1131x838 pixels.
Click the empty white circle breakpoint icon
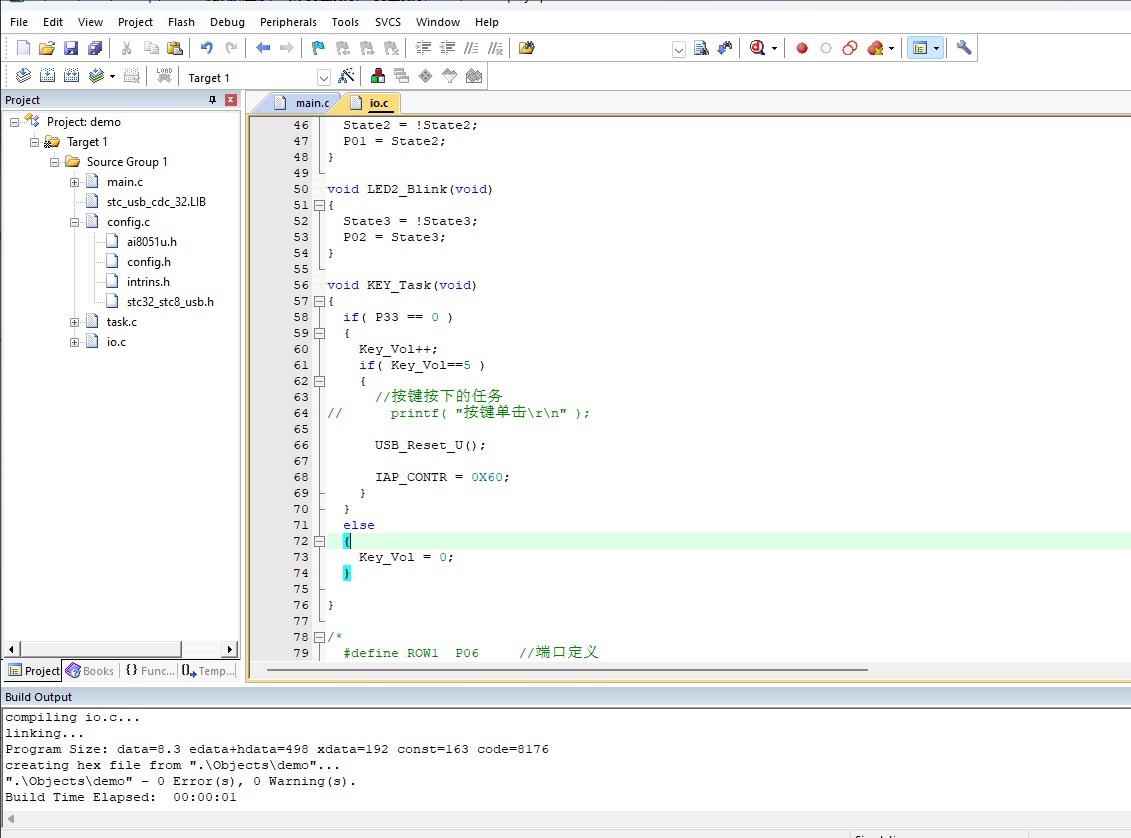click(x=826, y=48)
